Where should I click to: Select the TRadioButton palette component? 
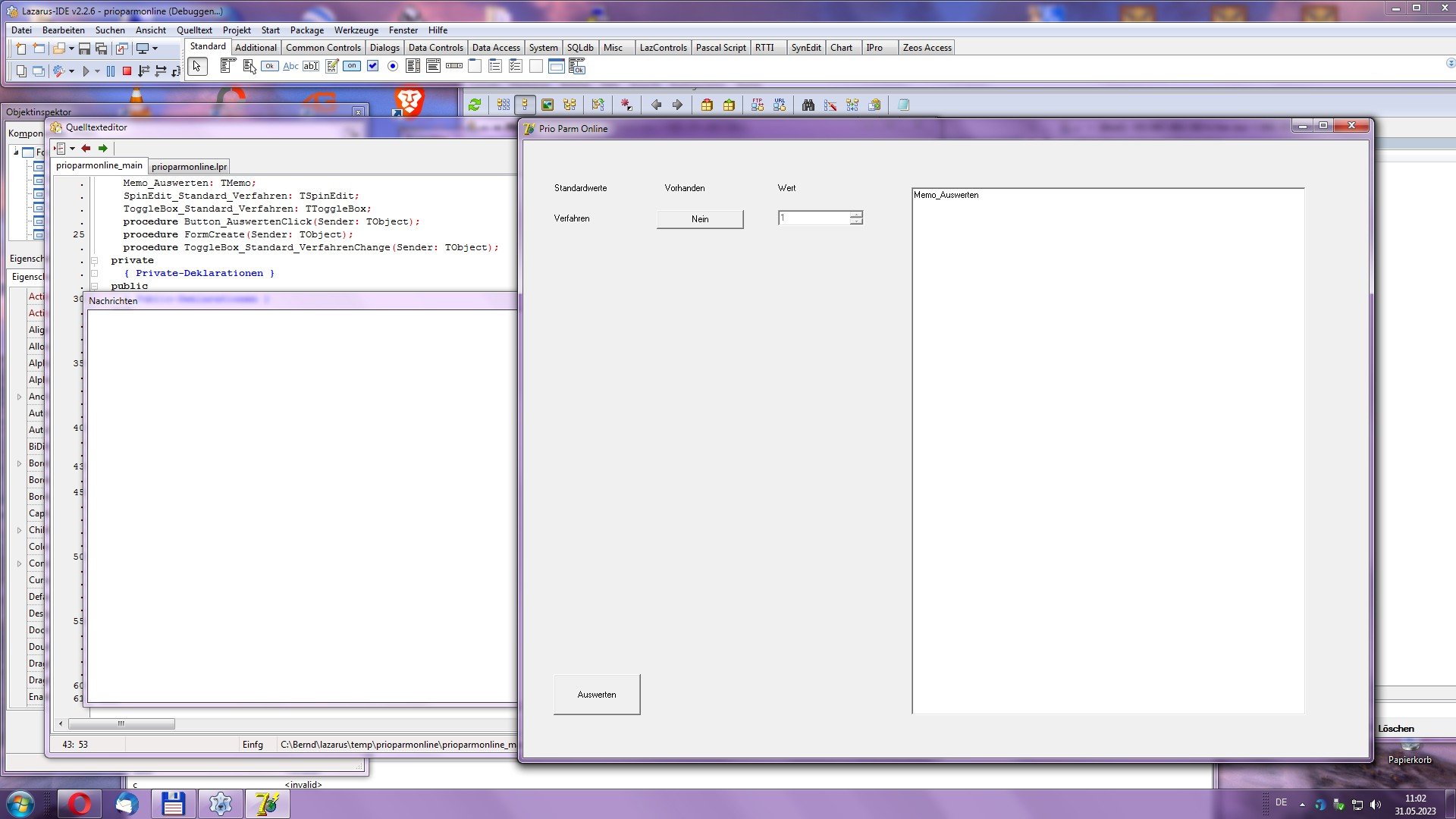click(393, 67)
